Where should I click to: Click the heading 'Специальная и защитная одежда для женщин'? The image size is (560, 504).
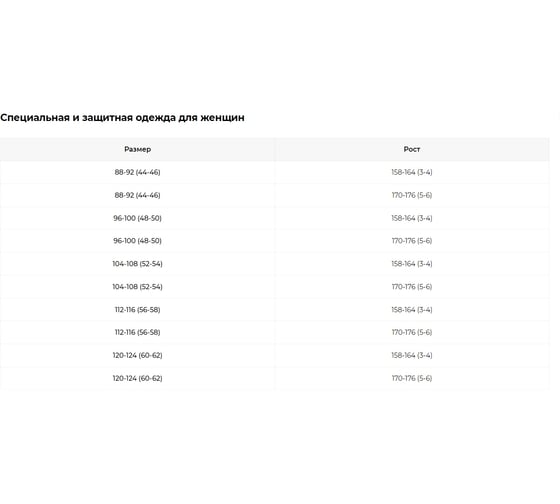122,118
